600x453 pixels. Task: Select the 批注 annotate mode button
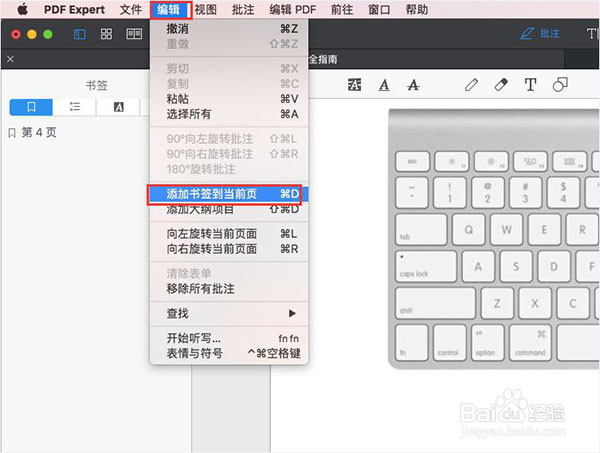tap(540, 34)
